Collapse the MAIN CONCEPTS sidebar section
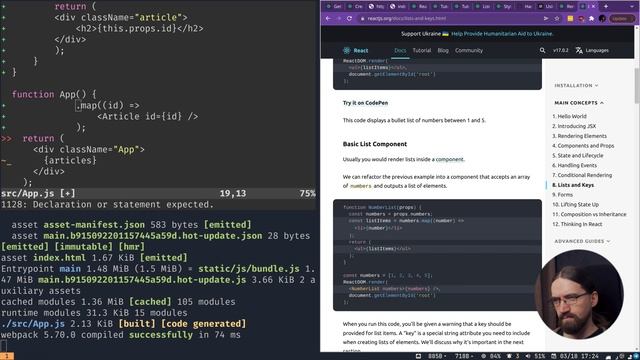Viewport: 640px width, 360px height. [x=579, y=103]
